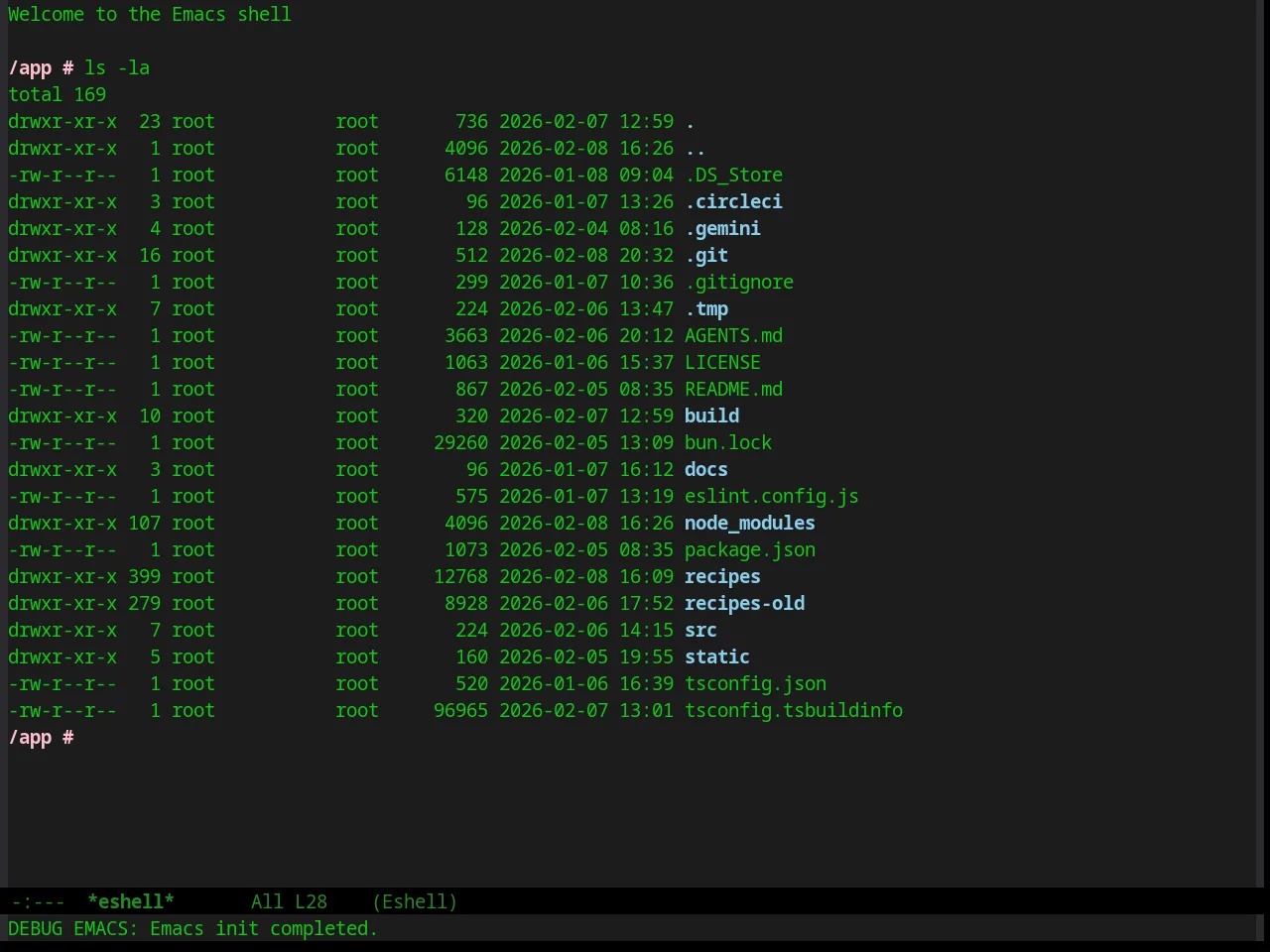The height and width of the screenshot is (952, 1270).
Task: Click the "All L28" position indicator
Action: pyautogui.click(x=289, y=901)
